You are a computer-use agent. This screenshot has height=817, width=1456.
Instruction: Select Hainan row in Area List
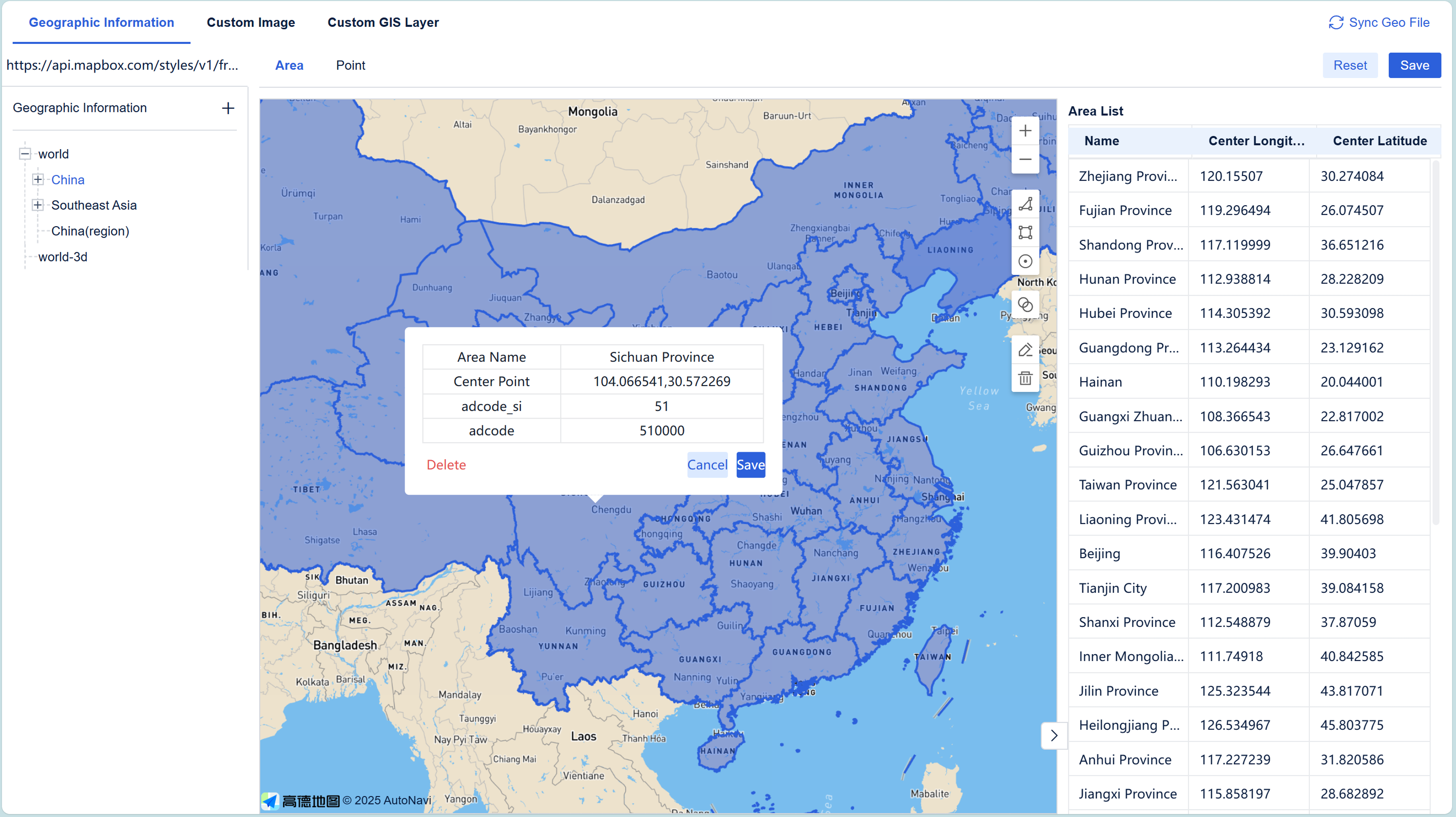click(x=1248, y=382)
